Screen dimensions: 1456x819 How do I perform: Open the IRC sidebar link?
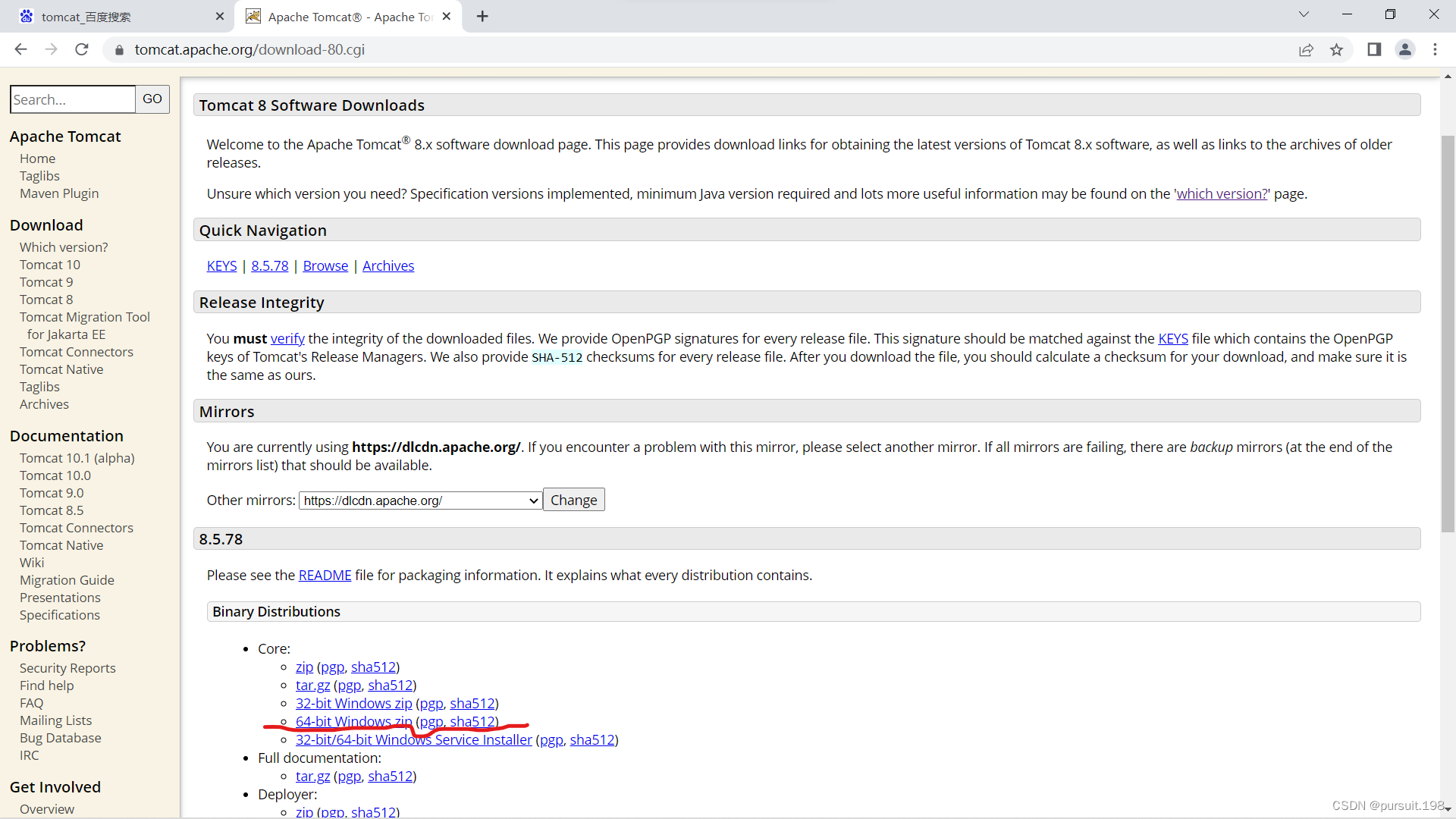click(29, 755)
